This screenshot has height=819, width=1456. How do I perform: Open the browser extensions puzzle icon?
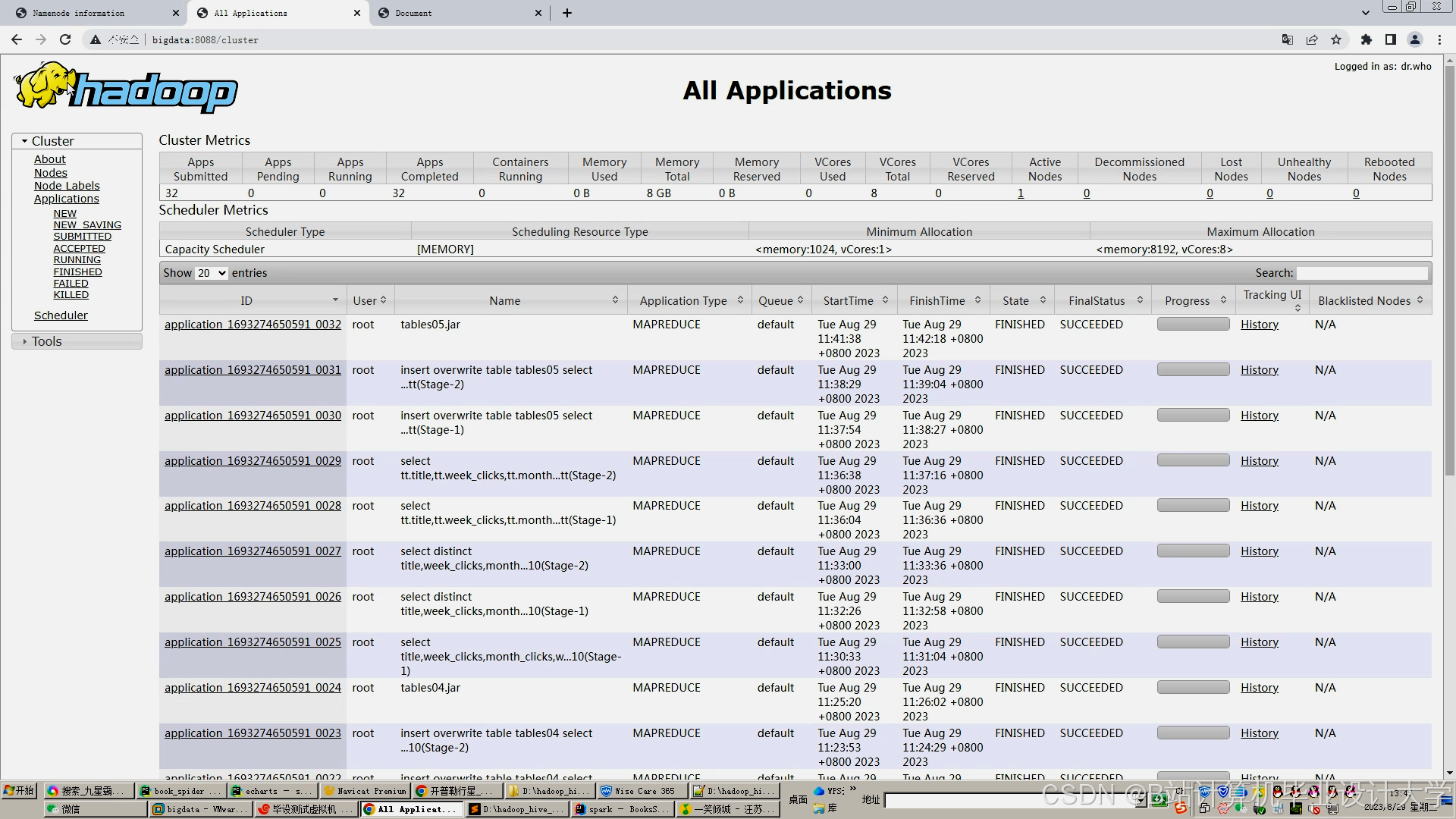(1366, 39)
